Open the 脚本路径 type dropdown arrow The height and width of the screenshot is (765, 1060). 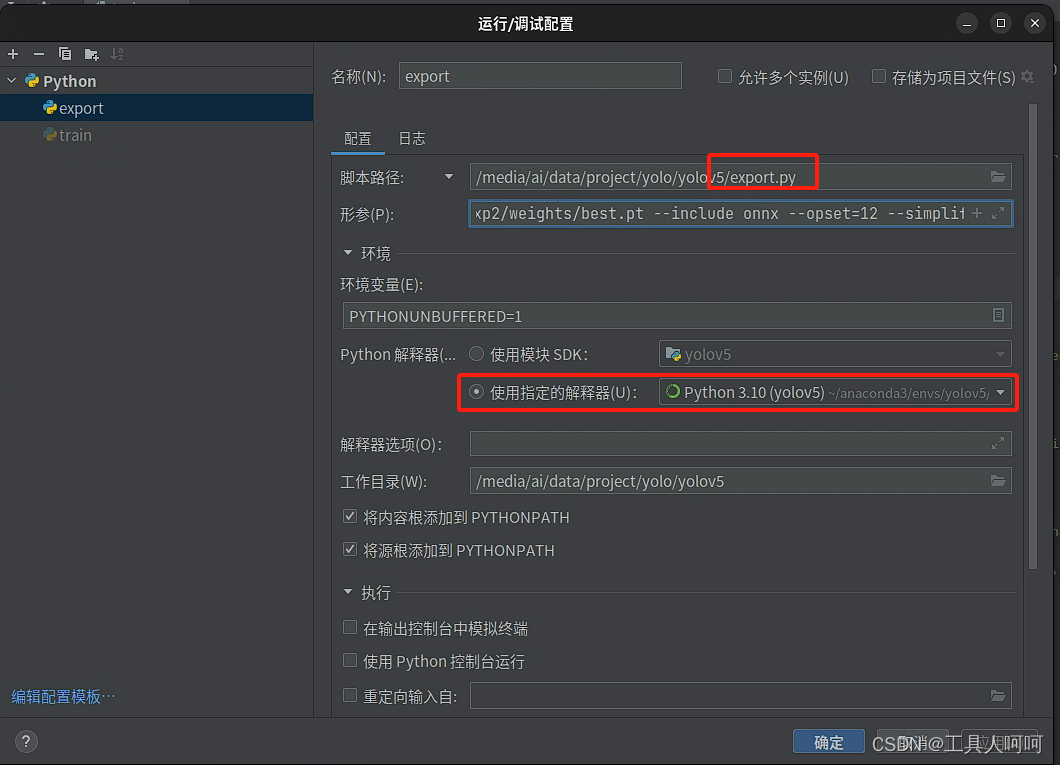click(x=449, y=177)
